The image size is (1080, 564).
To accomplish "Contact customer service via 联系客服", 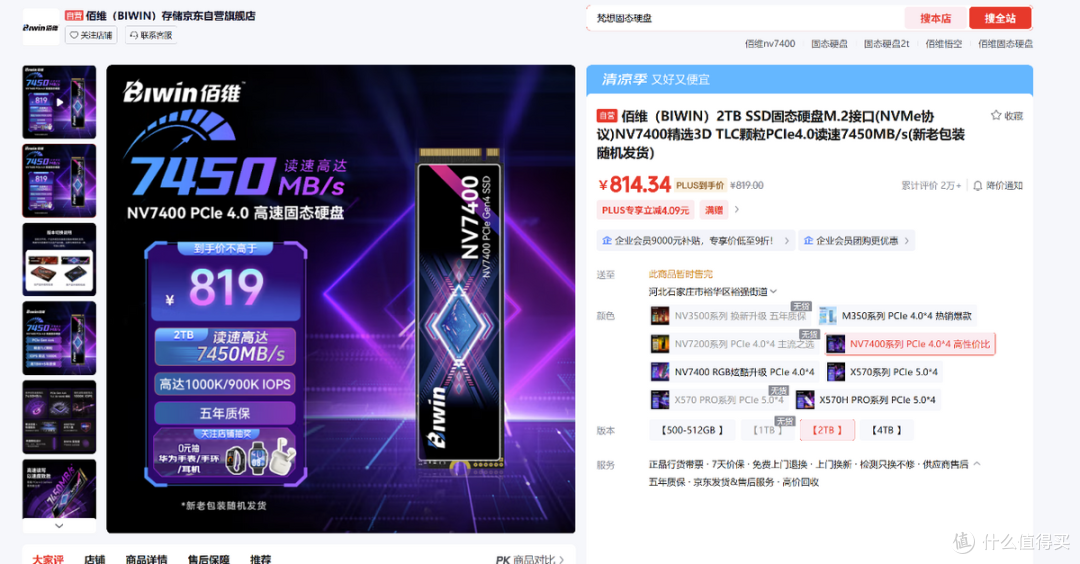I will coord(151,35).
